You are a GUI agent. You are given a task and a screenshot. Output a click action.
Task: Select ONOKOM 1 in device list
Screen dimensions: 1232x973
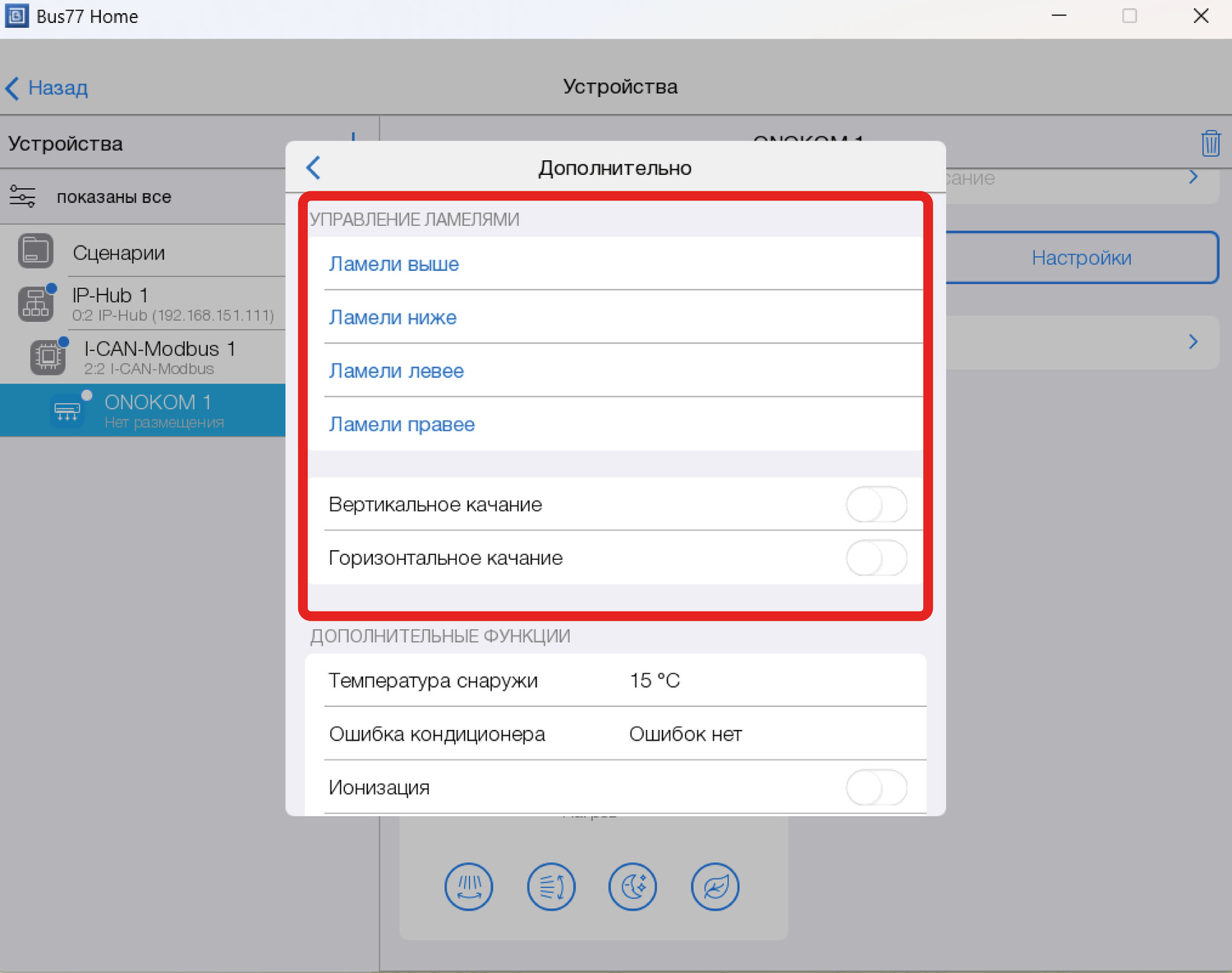tap(158, 410)
